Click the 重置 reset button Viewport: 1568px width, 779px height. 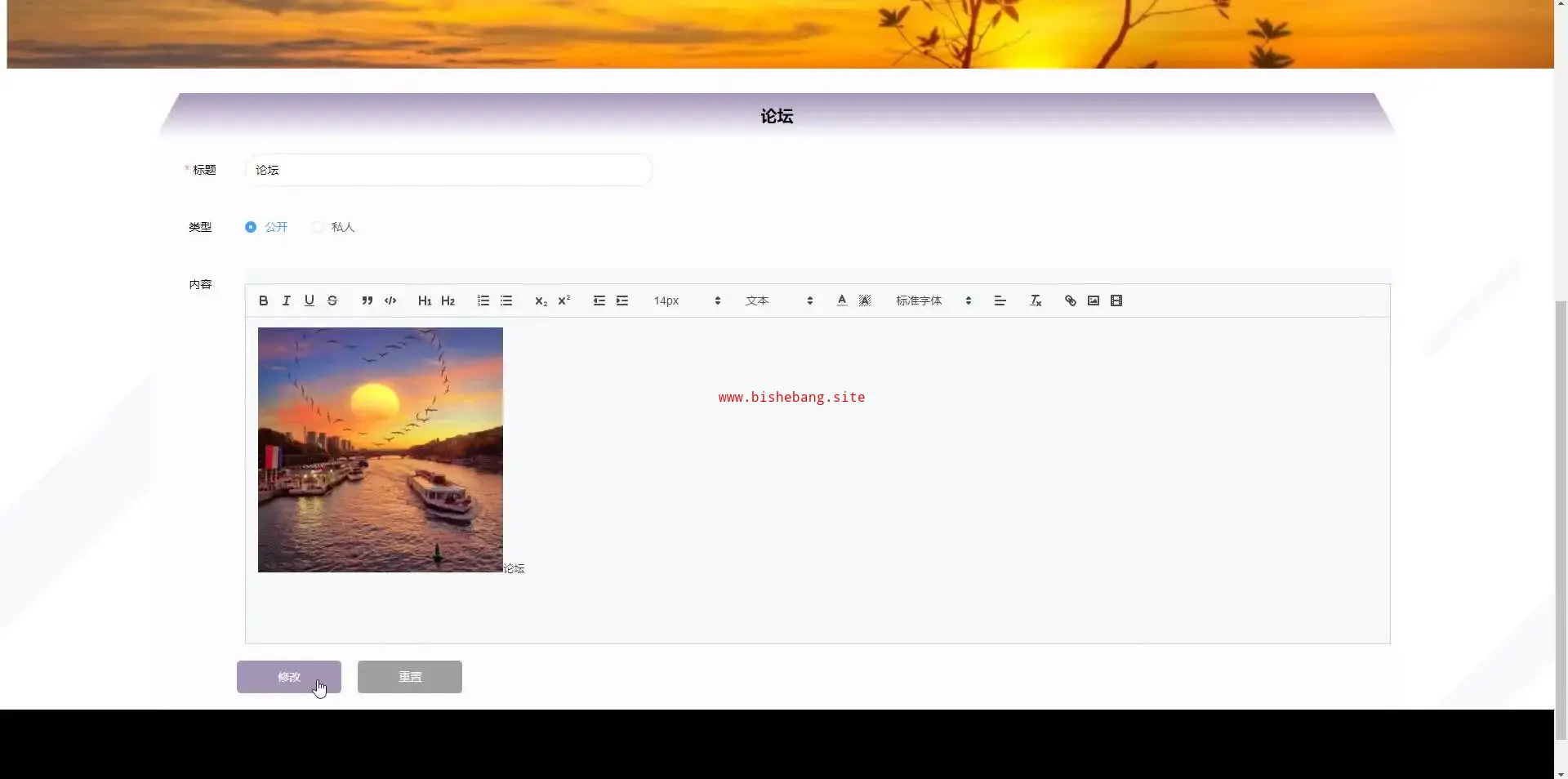410,677
